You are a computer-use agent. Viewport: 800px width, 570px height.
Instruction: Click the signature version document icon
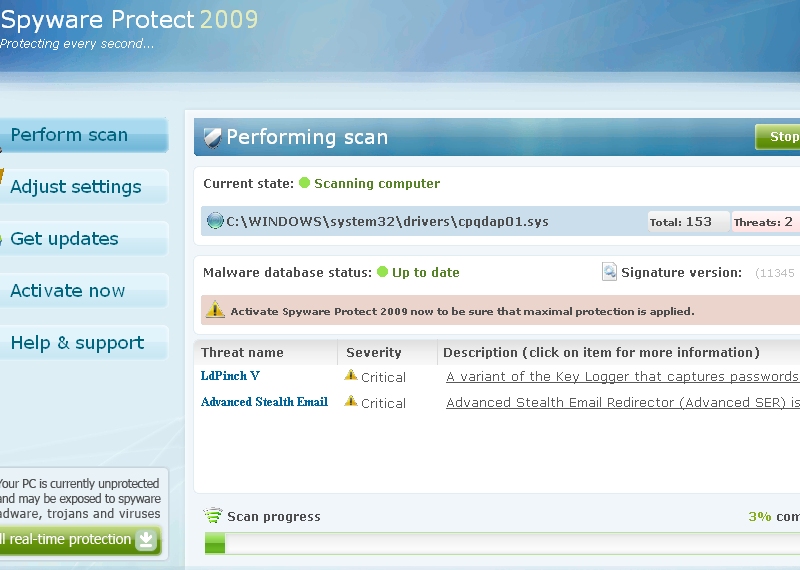pos(609,272)
